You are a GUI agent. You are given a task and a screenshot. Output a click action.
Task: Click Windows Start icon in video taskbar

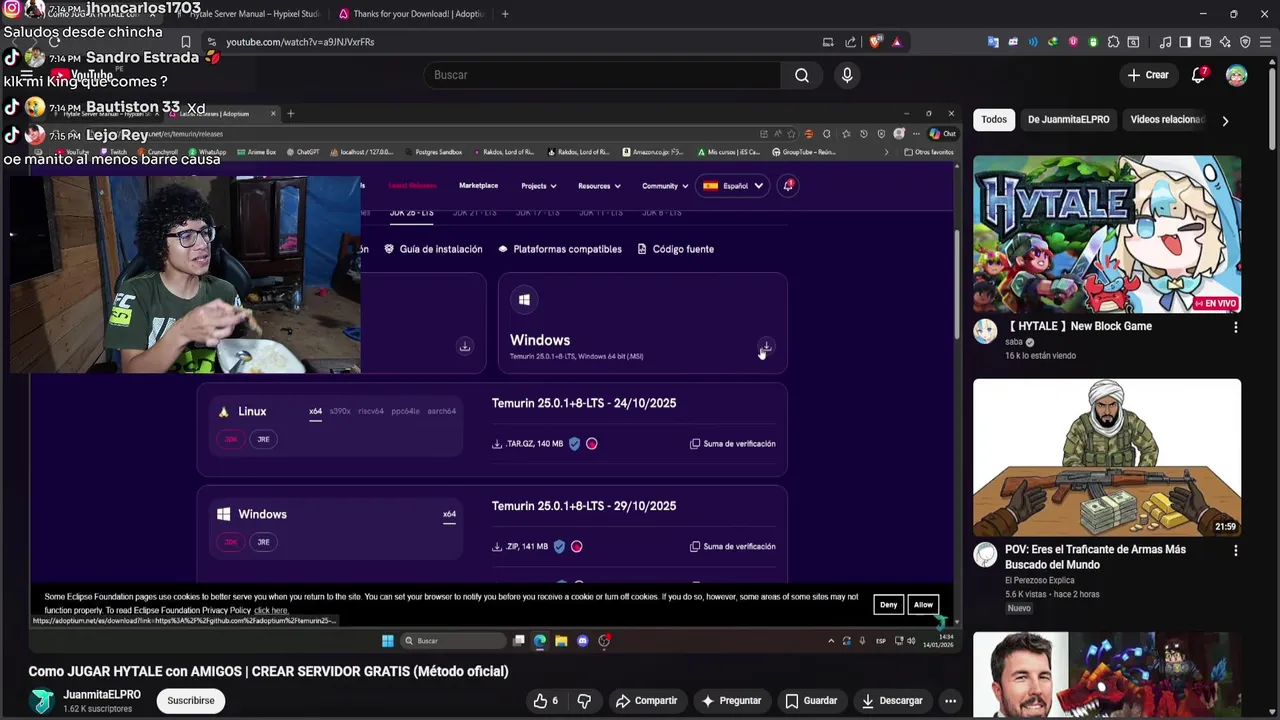pyautogui.click(x=388, y=641)
